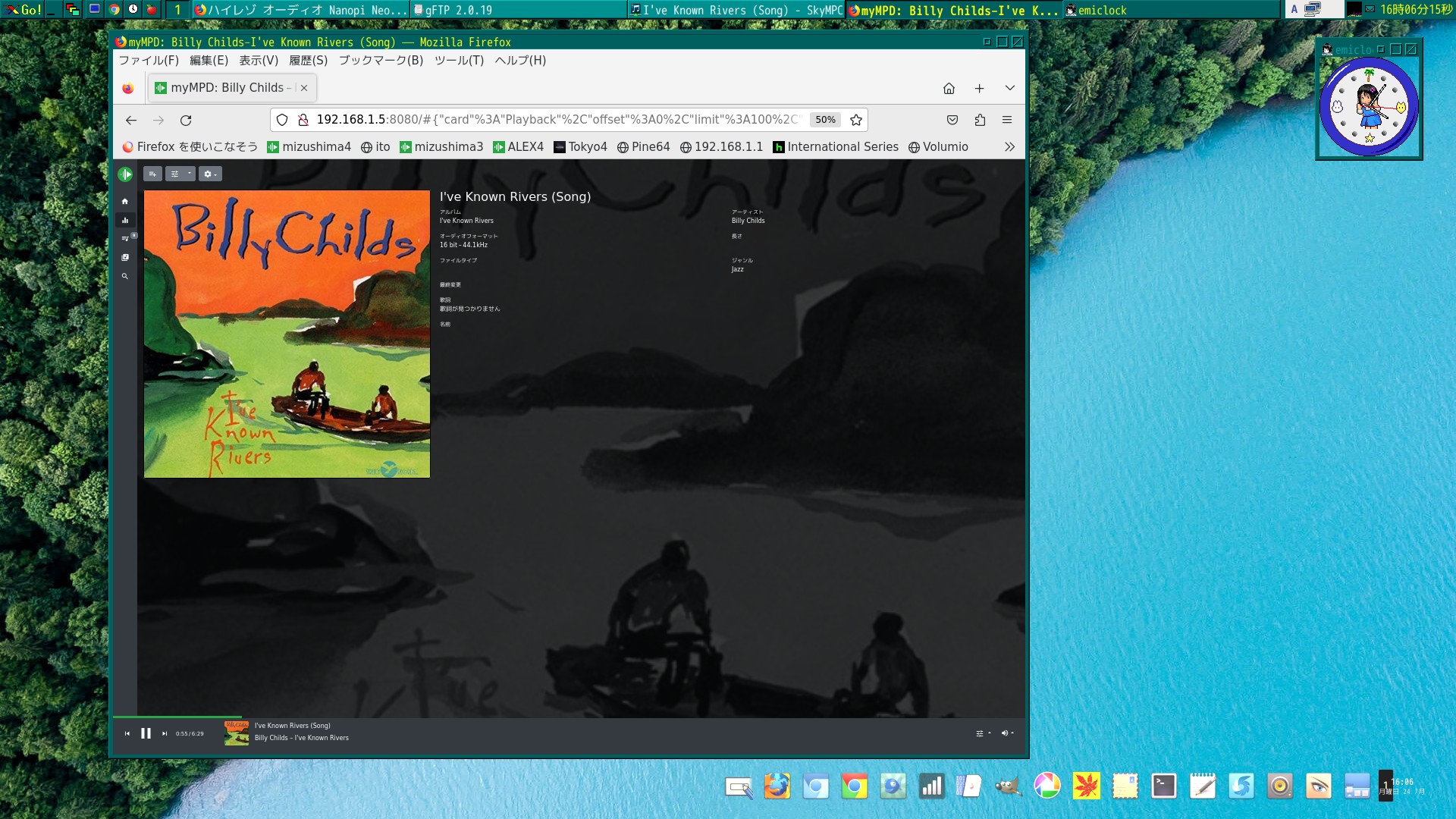The height and width of the screenshot is (819, 1456).
Task: Open the Volumio bookmark
Action: 938,147
